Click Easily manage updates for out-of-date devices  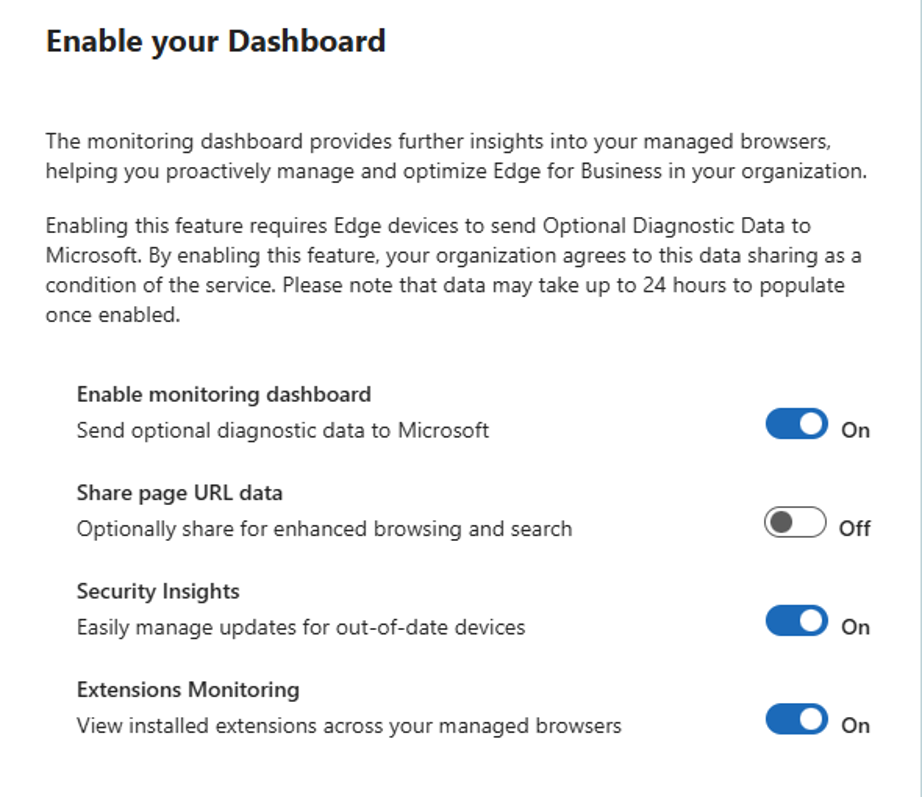click(301, 627)
